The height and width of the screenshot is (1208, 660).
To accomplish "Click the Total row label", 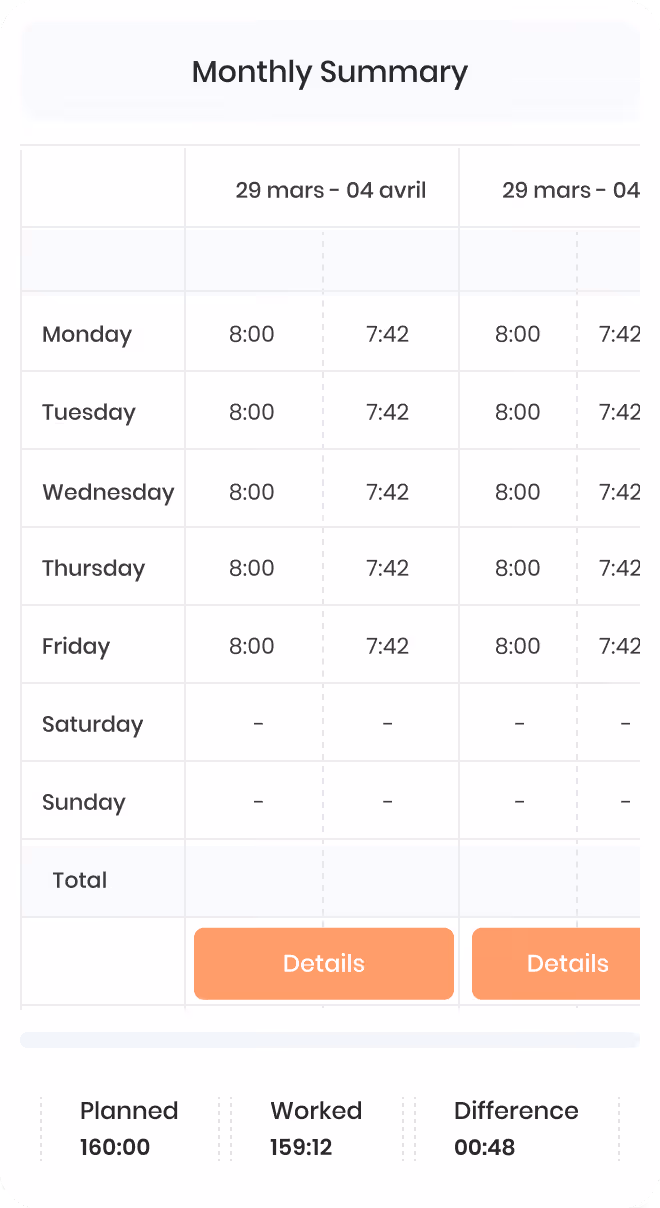I will [x=80, y=880].
